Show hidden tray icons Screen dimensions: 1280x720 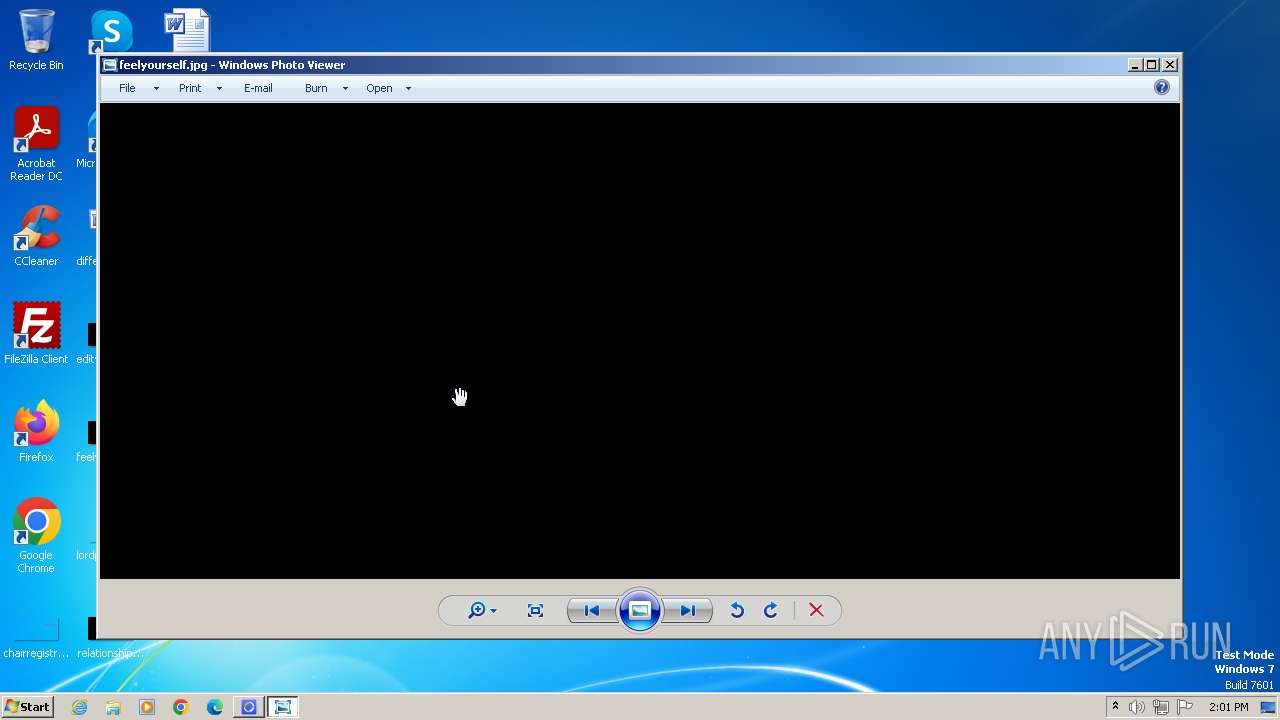1115,707
